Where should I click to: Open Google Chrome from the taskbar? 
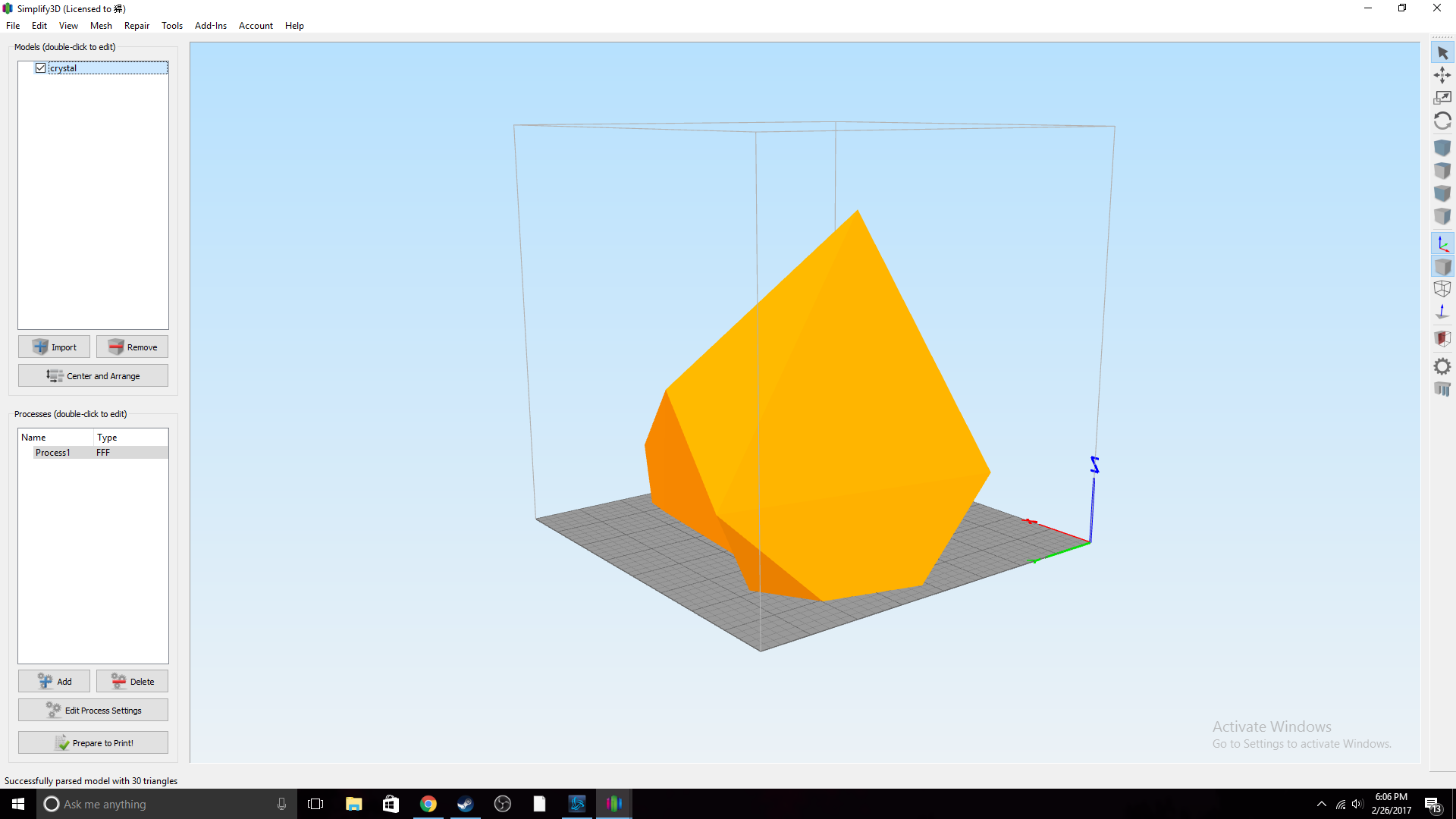pos(428,804)
